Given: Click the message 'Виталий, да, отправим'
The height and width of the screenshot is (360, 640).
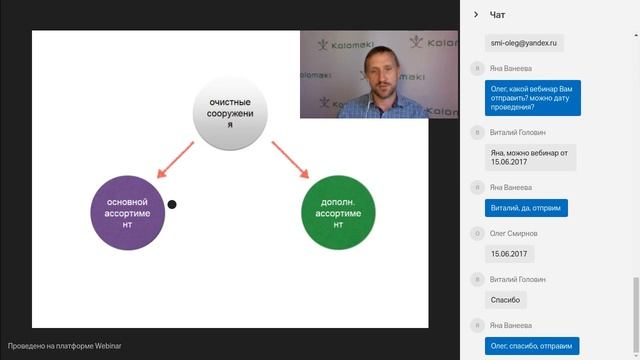Looking at the screenshot, I should click(x=526, y=208).
